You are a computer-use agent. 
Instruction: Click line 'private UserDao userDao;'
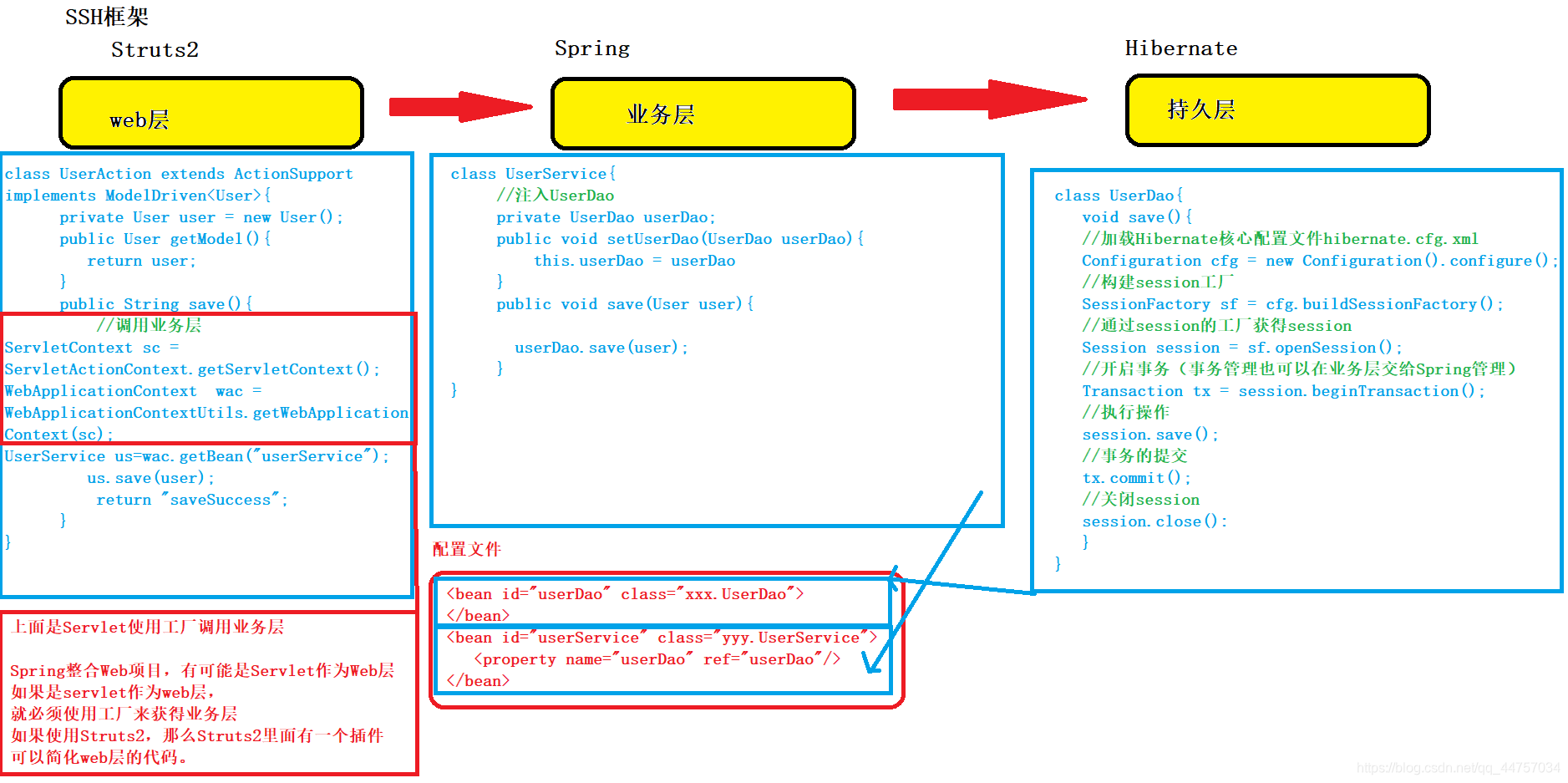(606, 217)
